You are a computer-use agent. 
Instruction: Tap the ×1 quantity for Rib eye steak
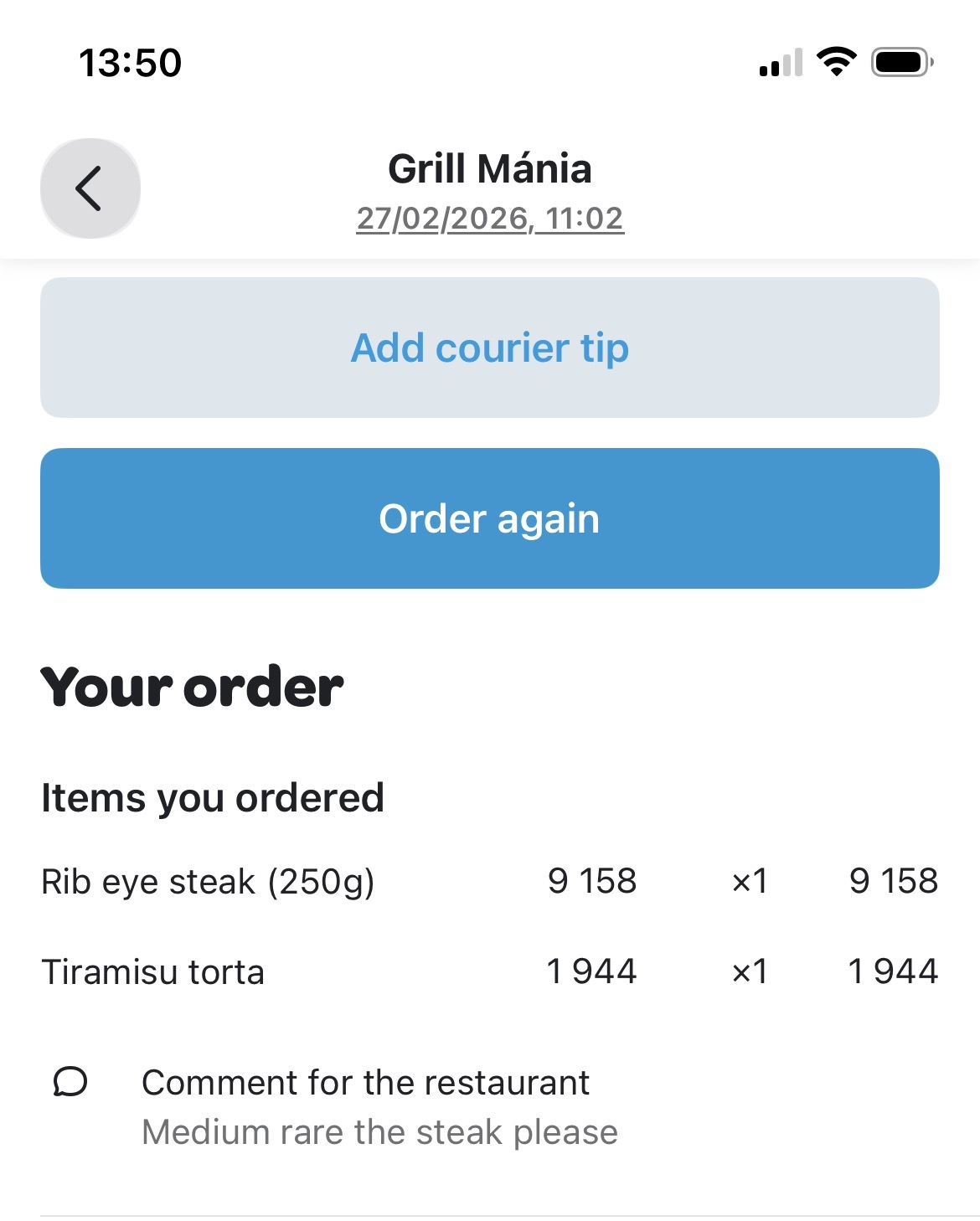tap(750, 881)
